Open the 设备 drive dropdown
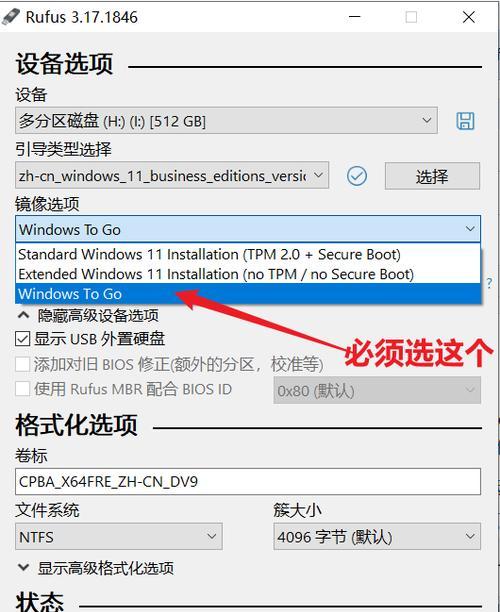Image resolution: width=500 pixels, height=612 pixels. [x=226, y=121]
